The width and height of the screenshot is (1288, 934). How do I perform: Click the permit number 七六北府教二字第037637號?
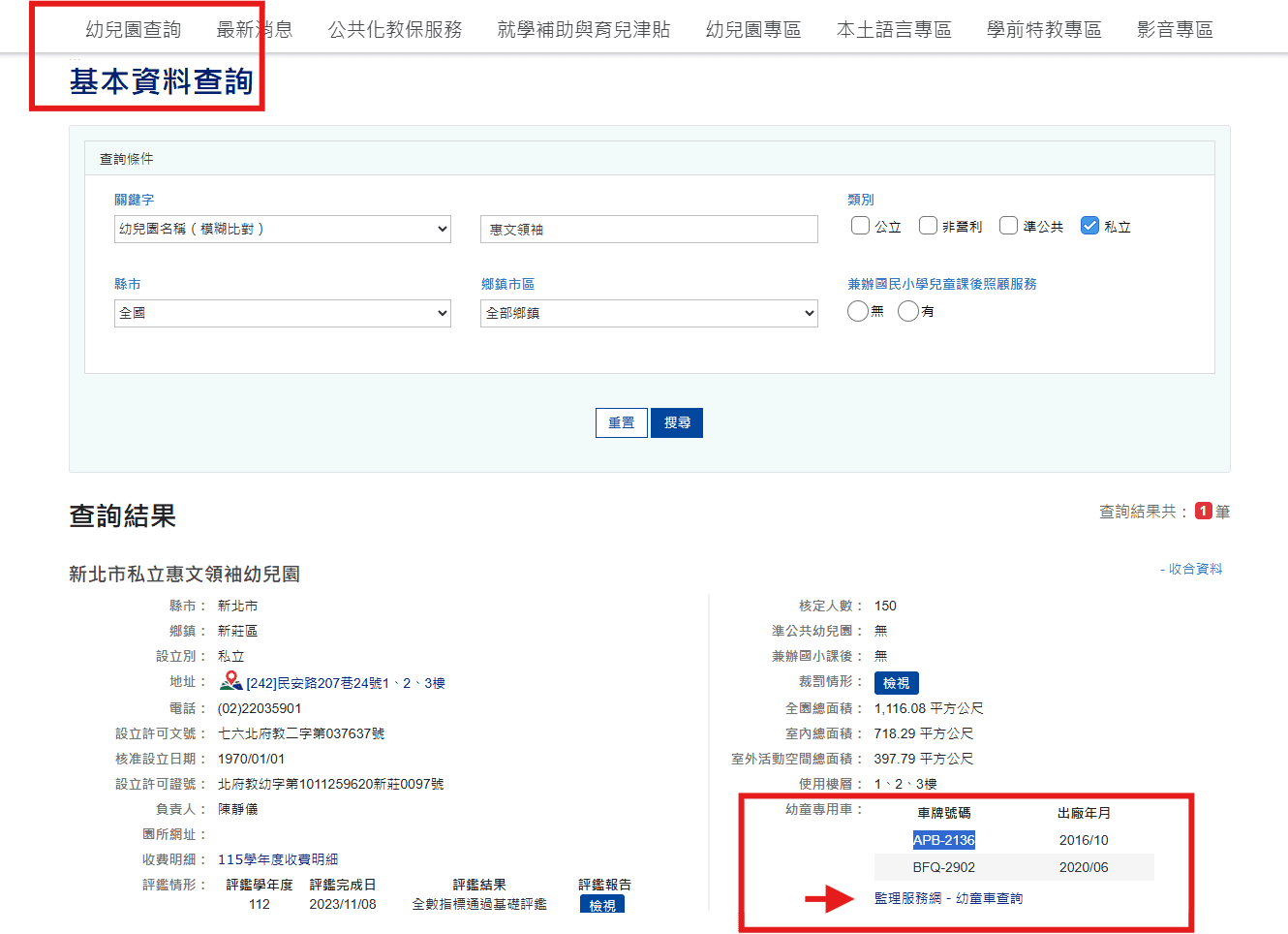[301, 733]
